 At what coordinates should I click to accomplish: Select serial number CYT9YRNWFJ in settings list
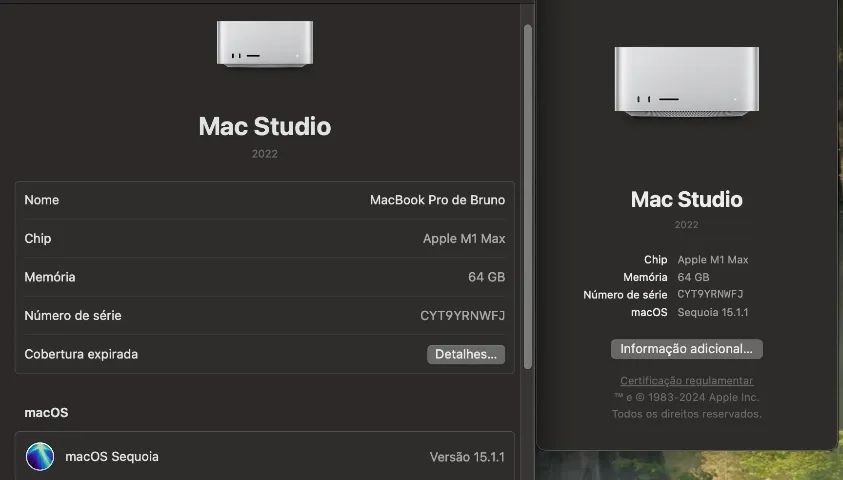(462, 316)
